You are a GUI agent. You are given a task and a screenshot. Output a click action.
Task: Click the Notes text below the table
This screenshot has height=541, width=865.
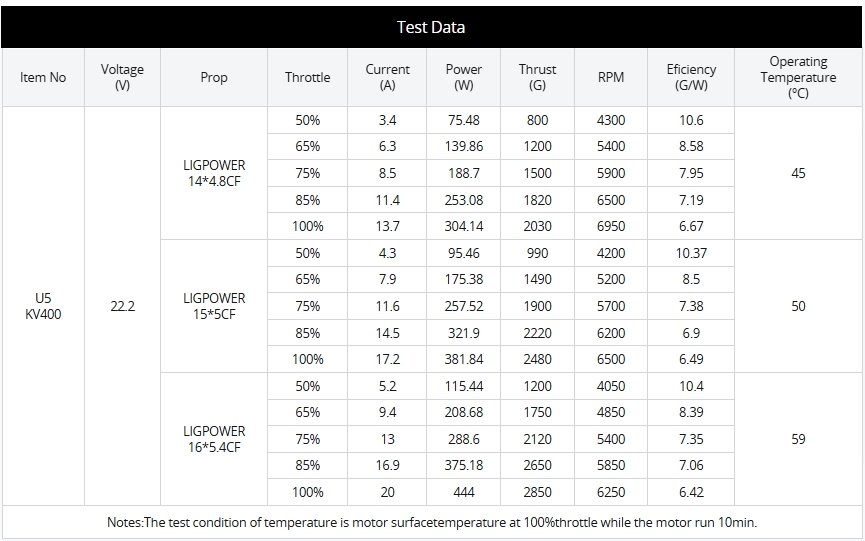[x=432, y=522]
